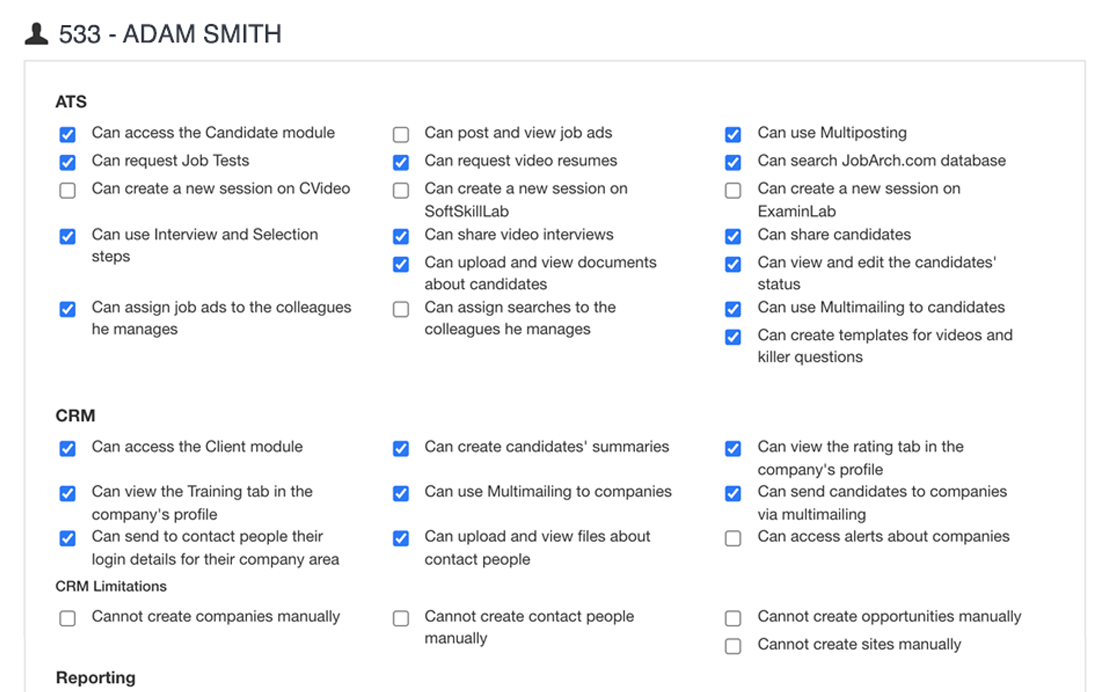Image resolution: width=1101 pixels, height=692 pixels.
Task: Select Cannot create sites manually checkbox
Action: pyautogui.click(x=733, y=646)
